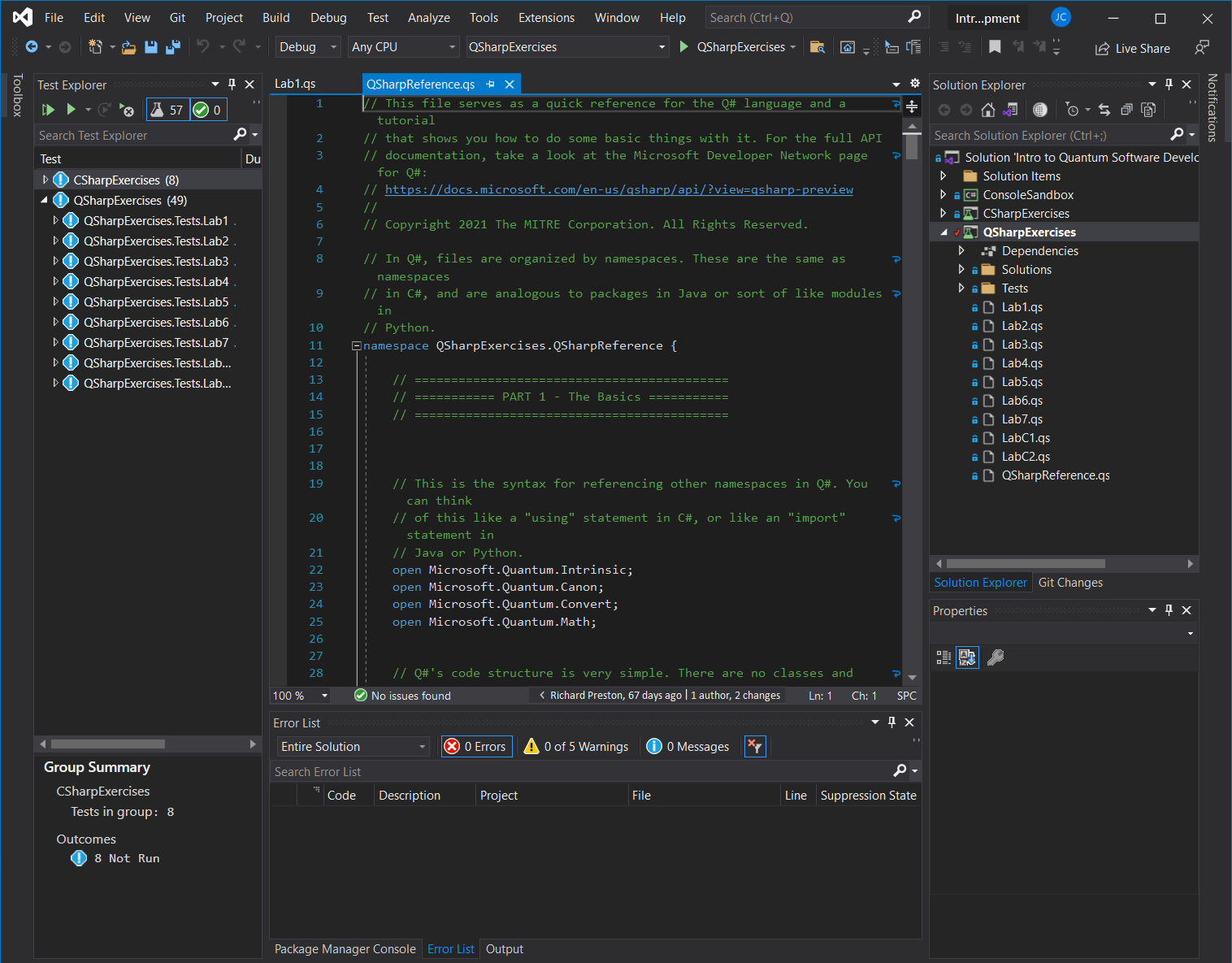Open the Debug configuration dropdown
The image size is (1232, 963).
click(308, 47)
